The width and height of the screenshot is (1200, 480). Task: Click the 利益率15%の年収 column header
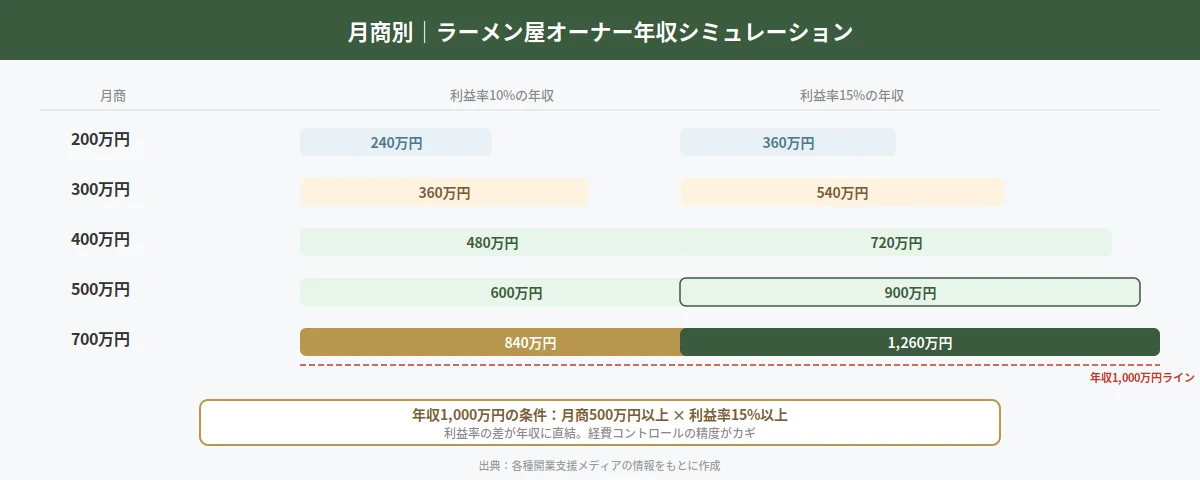coord(852,96)
